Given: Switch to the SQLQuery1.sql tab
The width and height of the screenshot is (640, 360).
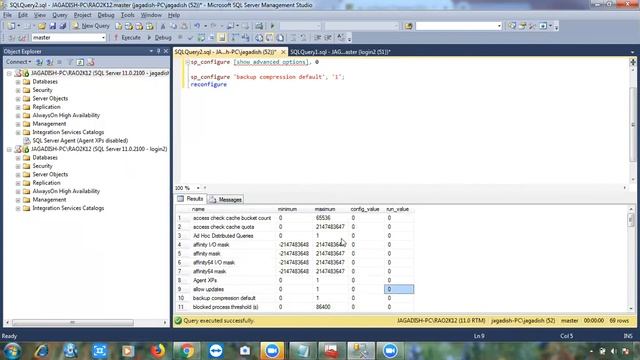Looking at the screenshot, I should (340, 52).
